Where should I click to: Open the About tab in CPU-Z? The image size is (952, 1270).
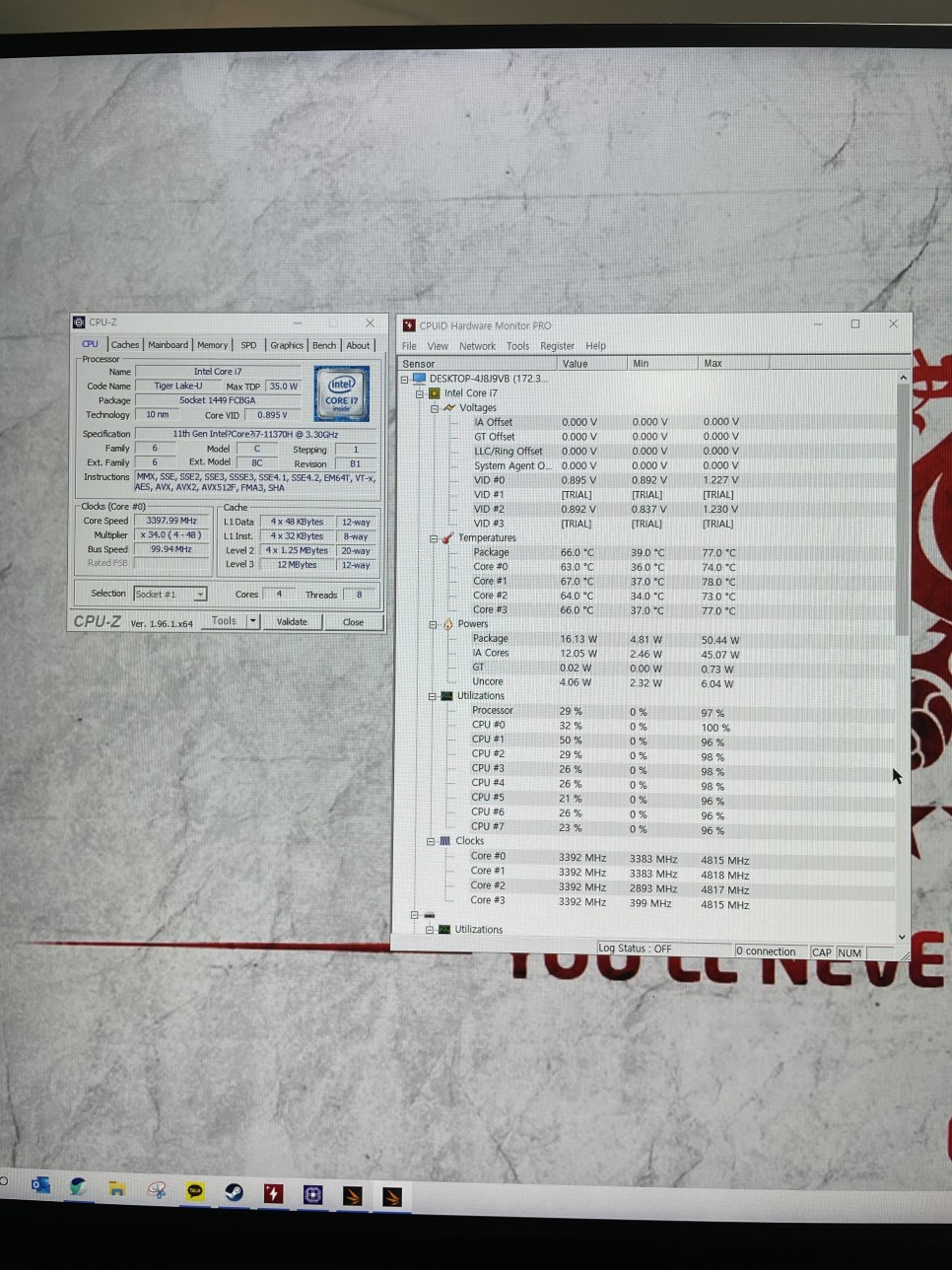358,345
